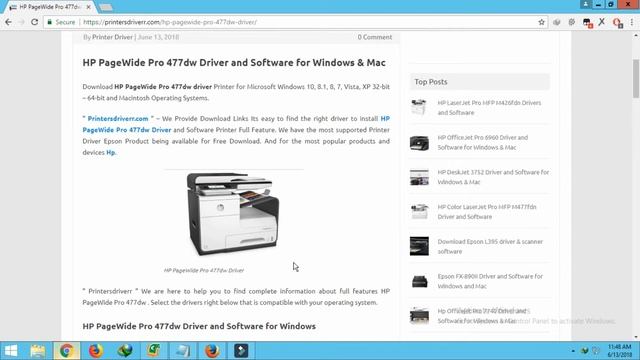Open Chrome menu three dots
The width and height of the screenshot is (640, 360).
(632, 22)
